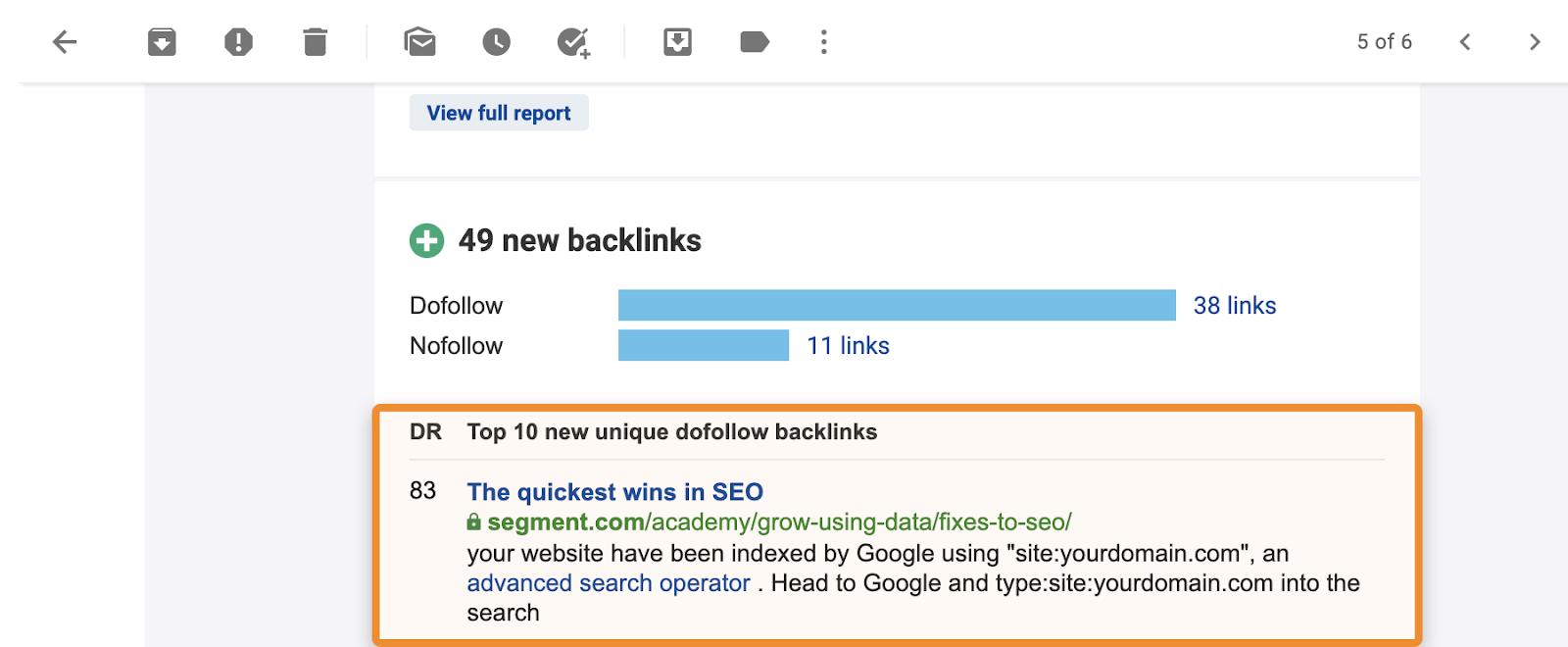1568x647 pixels.
Task: Mark the email as unread
Action: click(x=419, y=41)
